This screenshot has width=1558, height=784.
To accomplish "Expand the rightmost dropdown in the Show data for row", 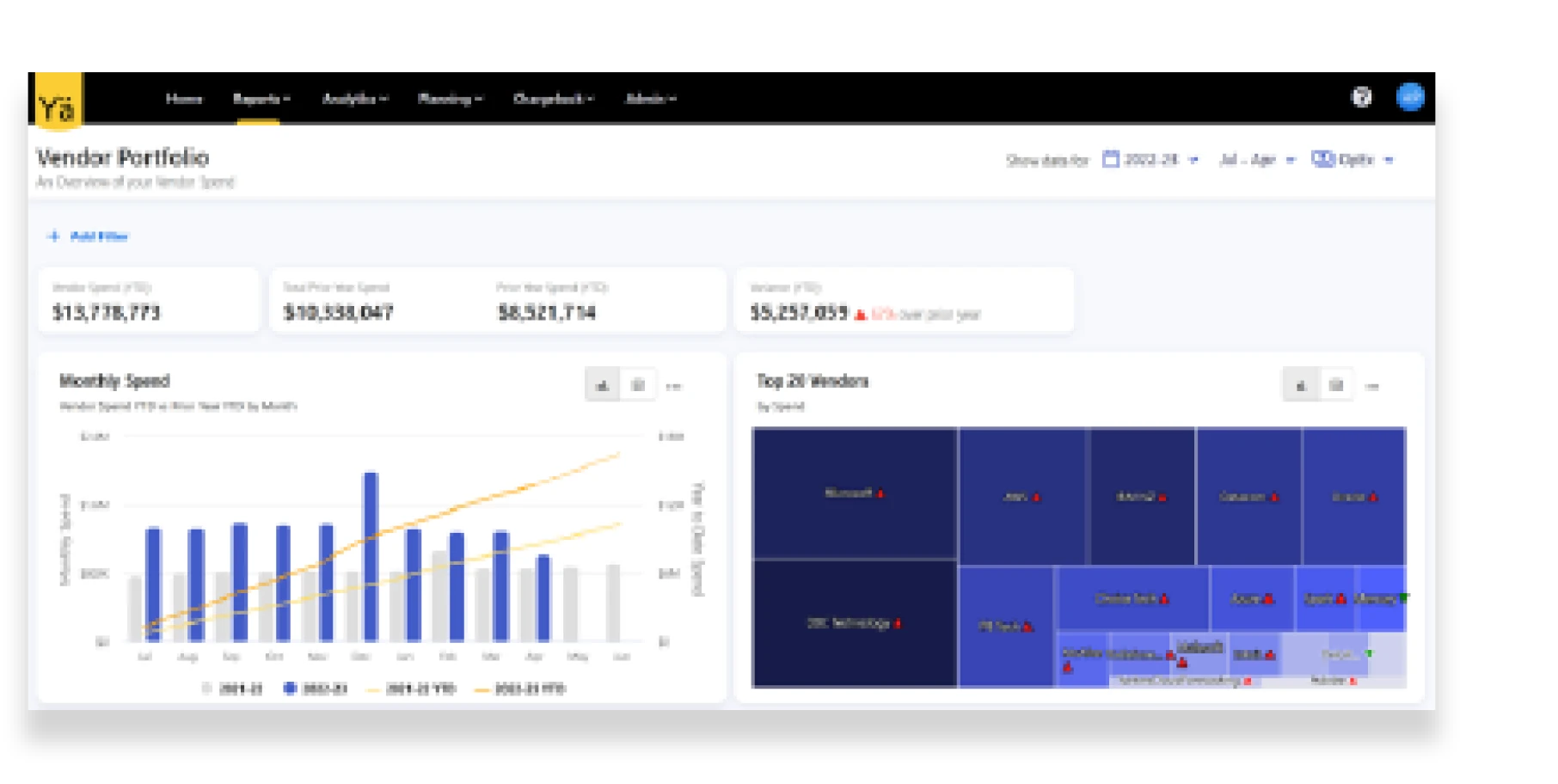I will pyautogui.click(x=1353, y=160).
